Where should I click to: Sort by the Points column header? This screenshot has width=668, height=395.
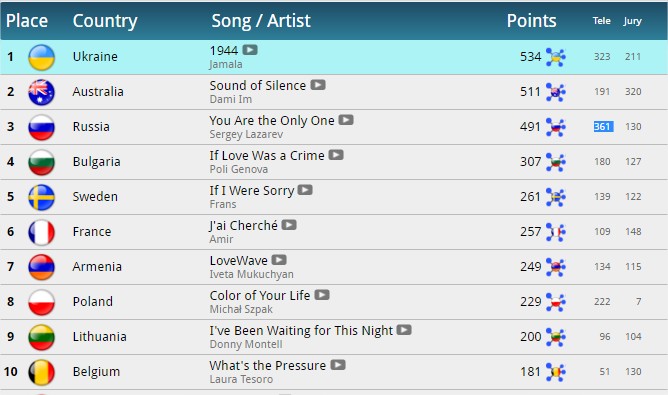(531, 21)
